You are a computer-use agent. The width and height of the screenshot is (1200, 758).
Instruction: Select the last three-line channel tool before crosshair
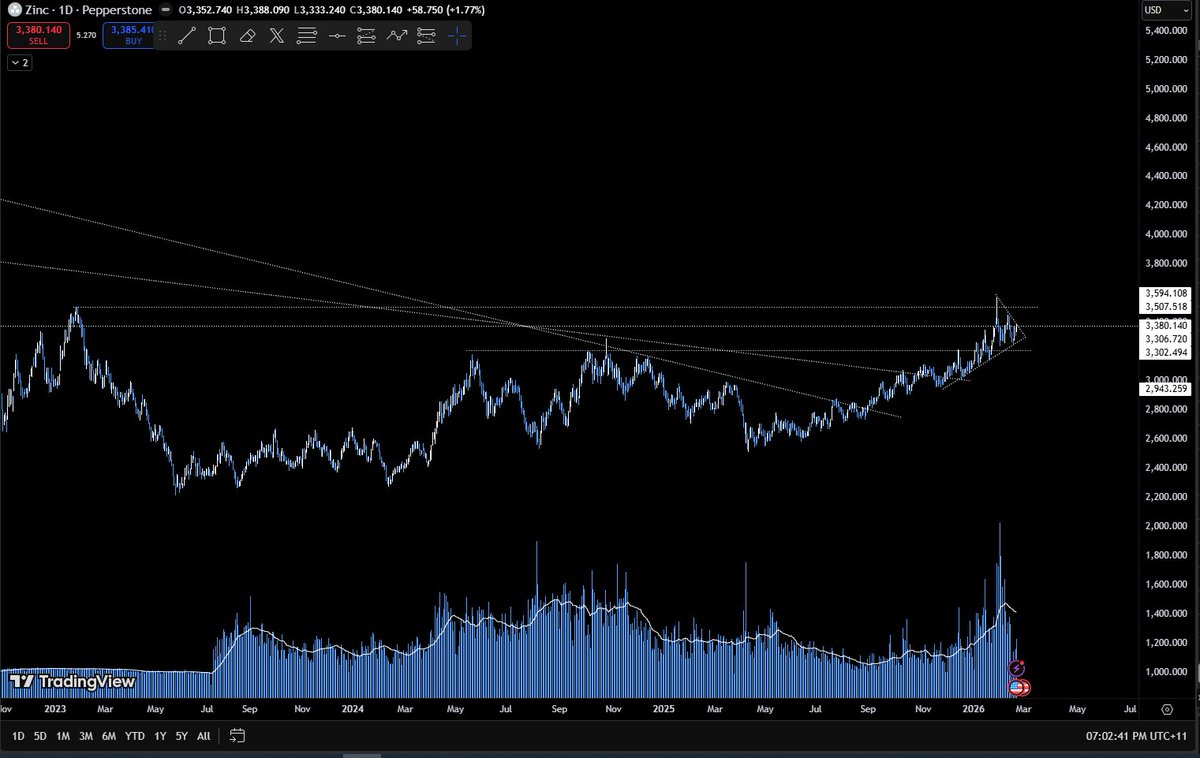[x=427, y=36]
